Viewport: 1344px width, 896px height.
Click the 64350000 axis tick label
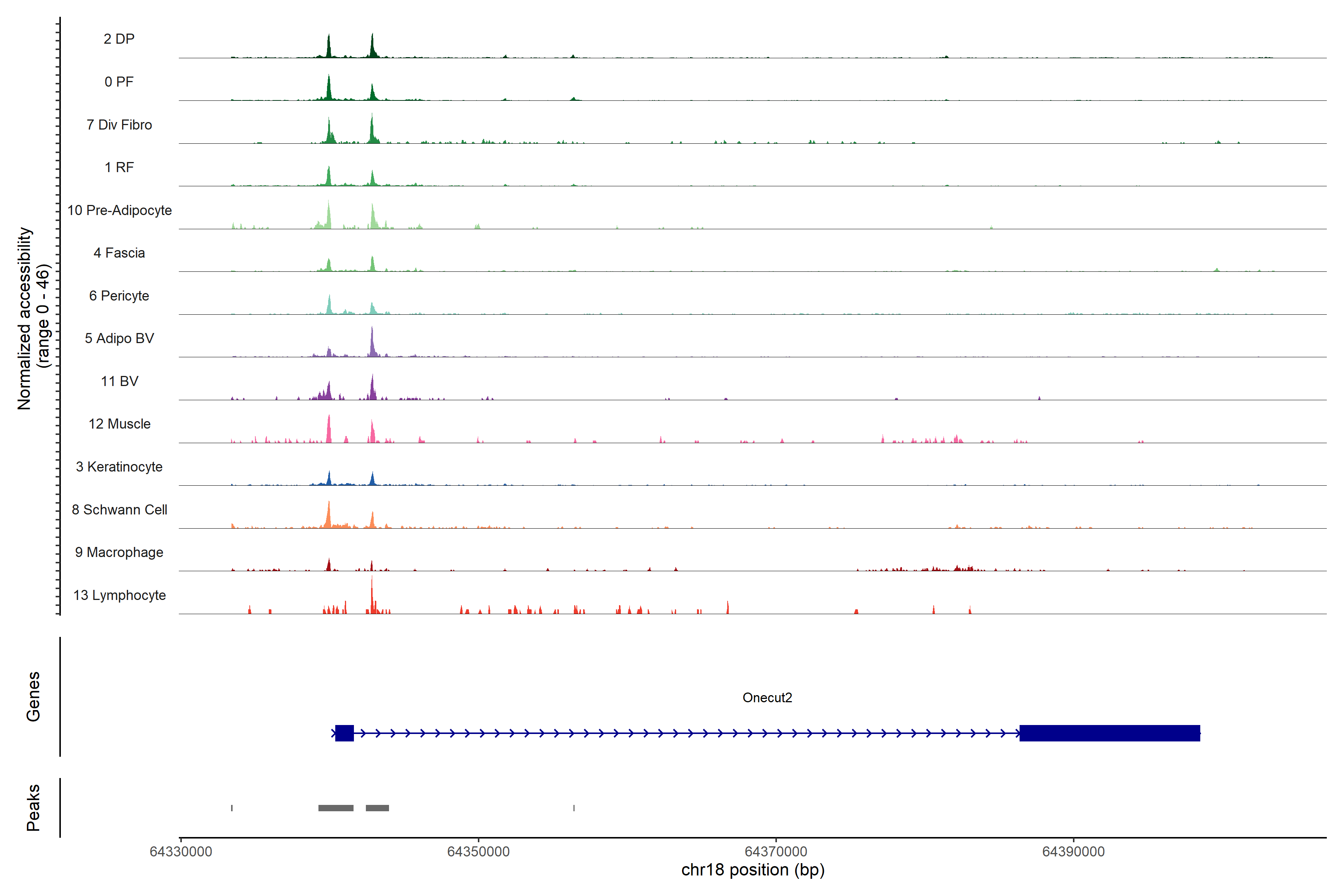pyautogui.click(x=478, y=852)
